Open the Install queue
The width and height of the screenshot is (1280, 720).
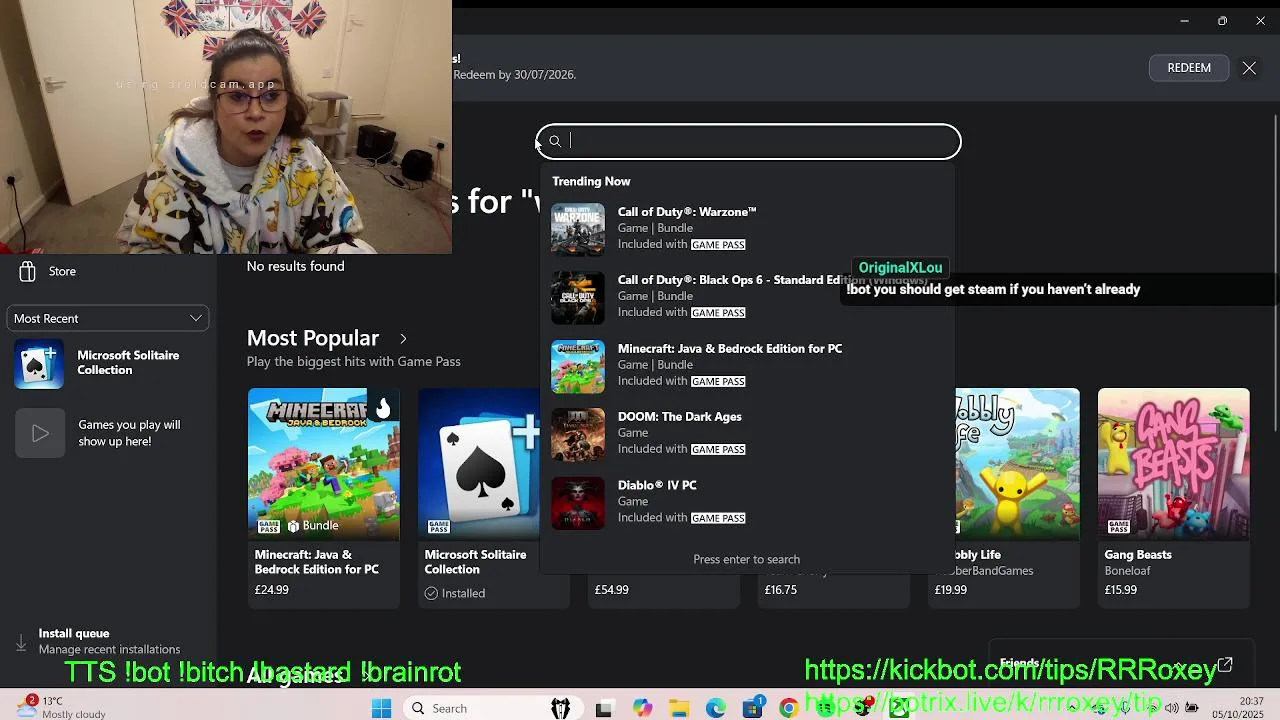point(108,641)
